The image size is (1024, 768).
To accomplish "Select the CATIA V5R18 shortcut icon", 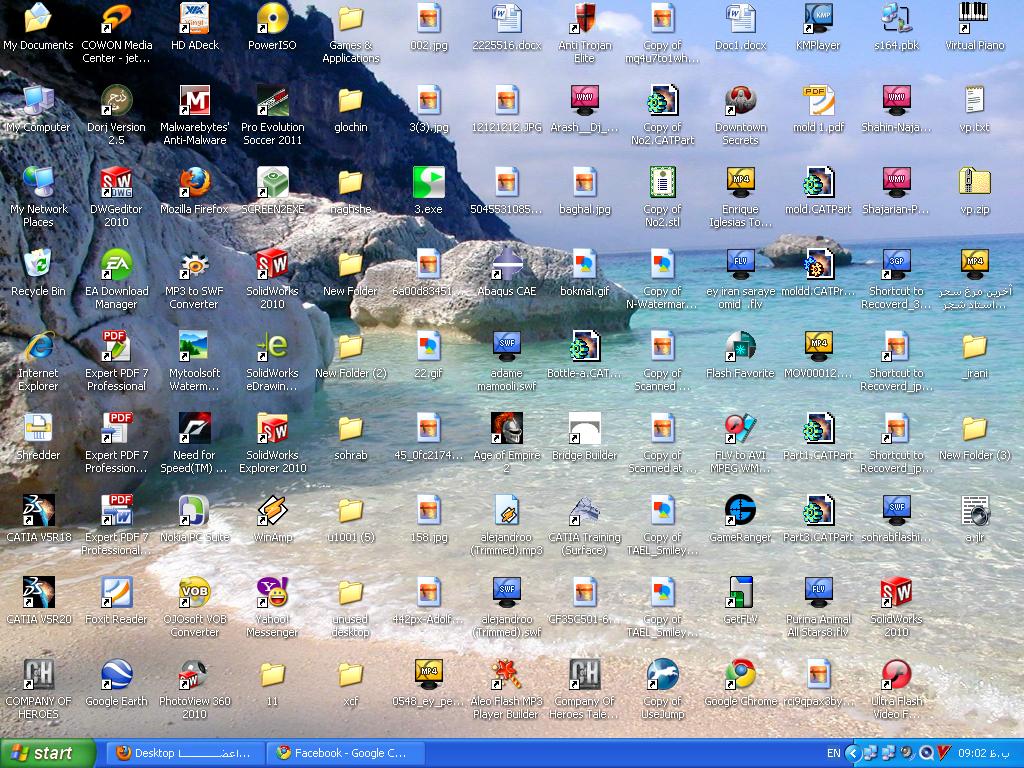I will pyautogui.click(x=38, y=511).
